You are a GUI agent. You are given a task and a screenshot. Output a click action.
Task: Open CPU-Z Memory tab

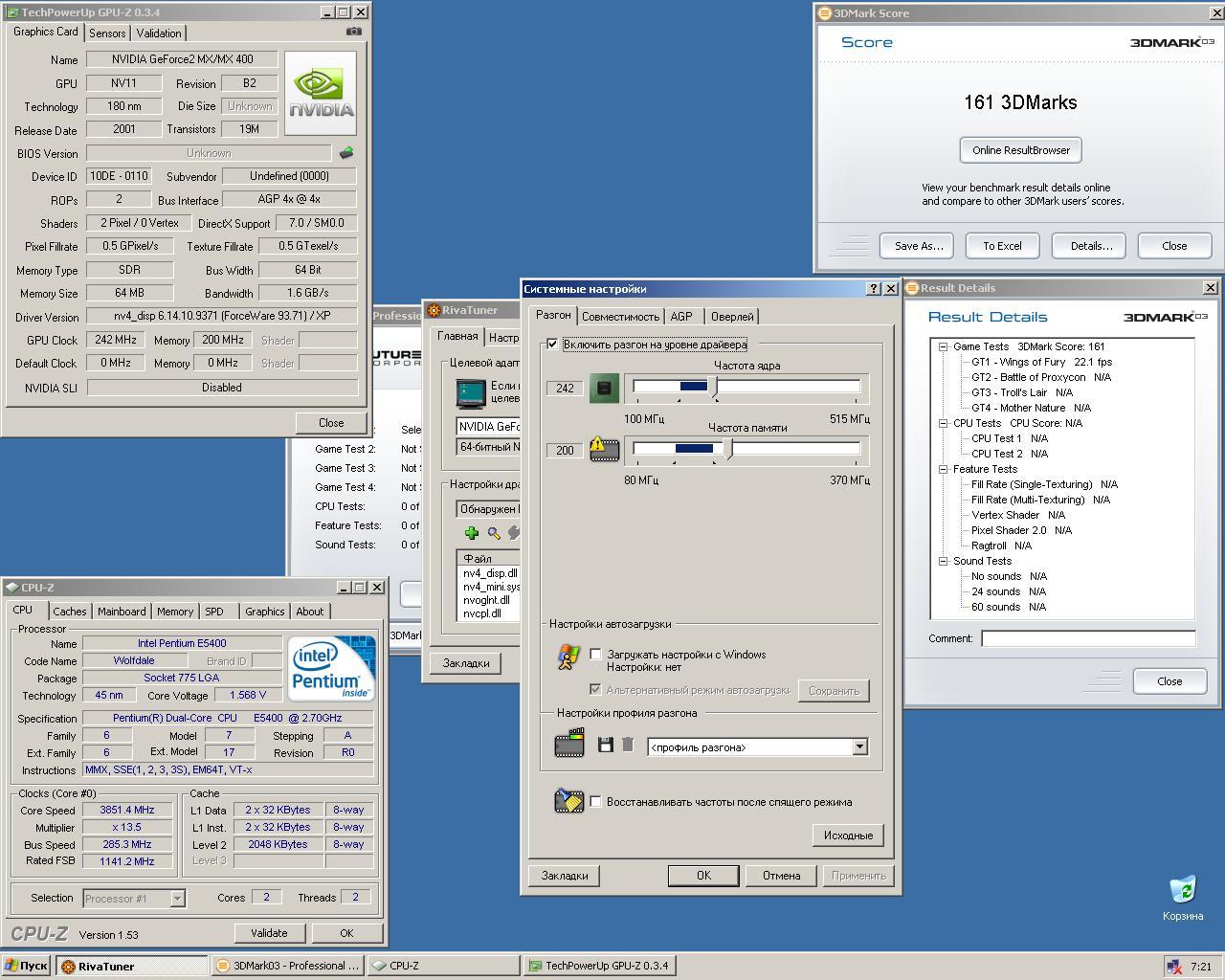175,611
